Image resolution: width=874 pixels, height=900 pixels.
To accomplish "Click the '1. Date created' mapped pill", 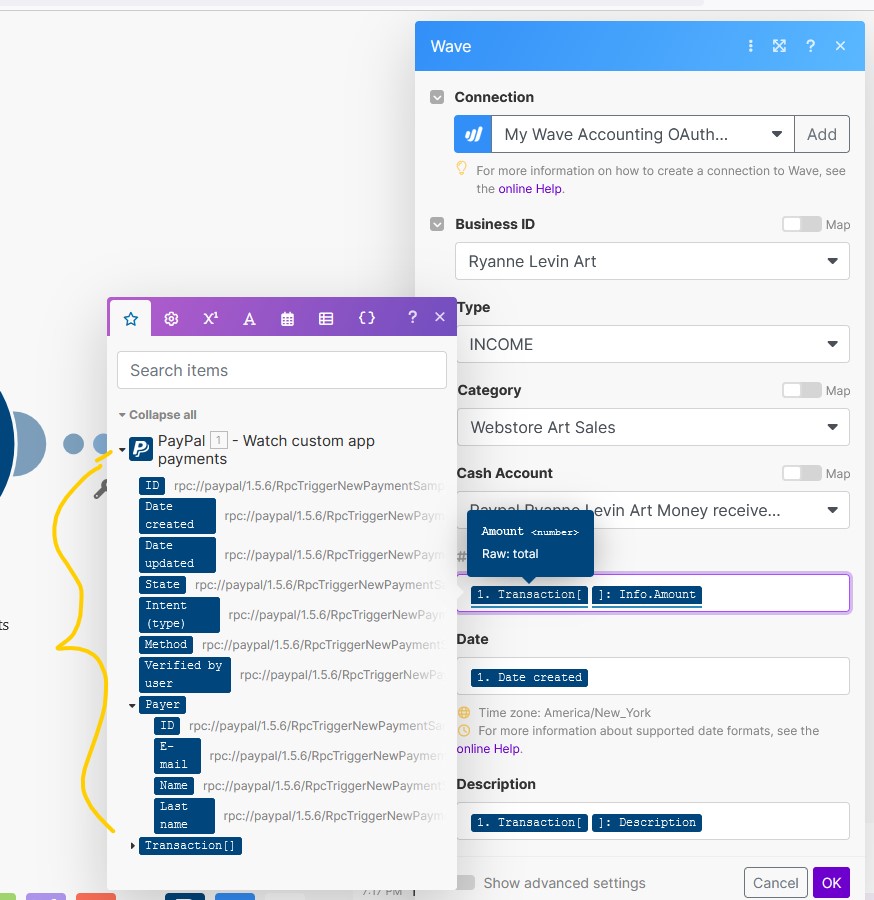I will pos(529,677).
